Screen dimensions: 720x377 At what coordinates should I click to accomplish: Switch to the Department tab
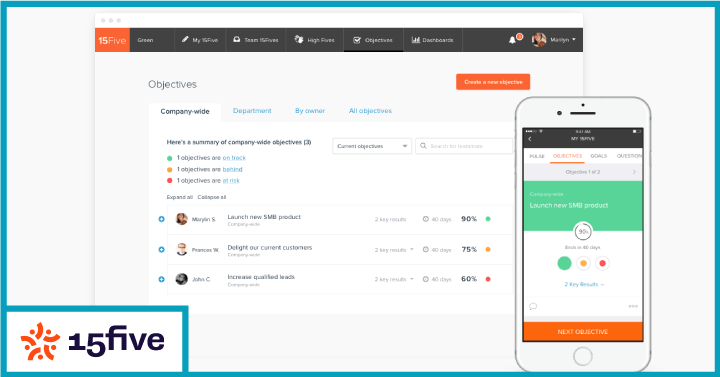(252, 111)
